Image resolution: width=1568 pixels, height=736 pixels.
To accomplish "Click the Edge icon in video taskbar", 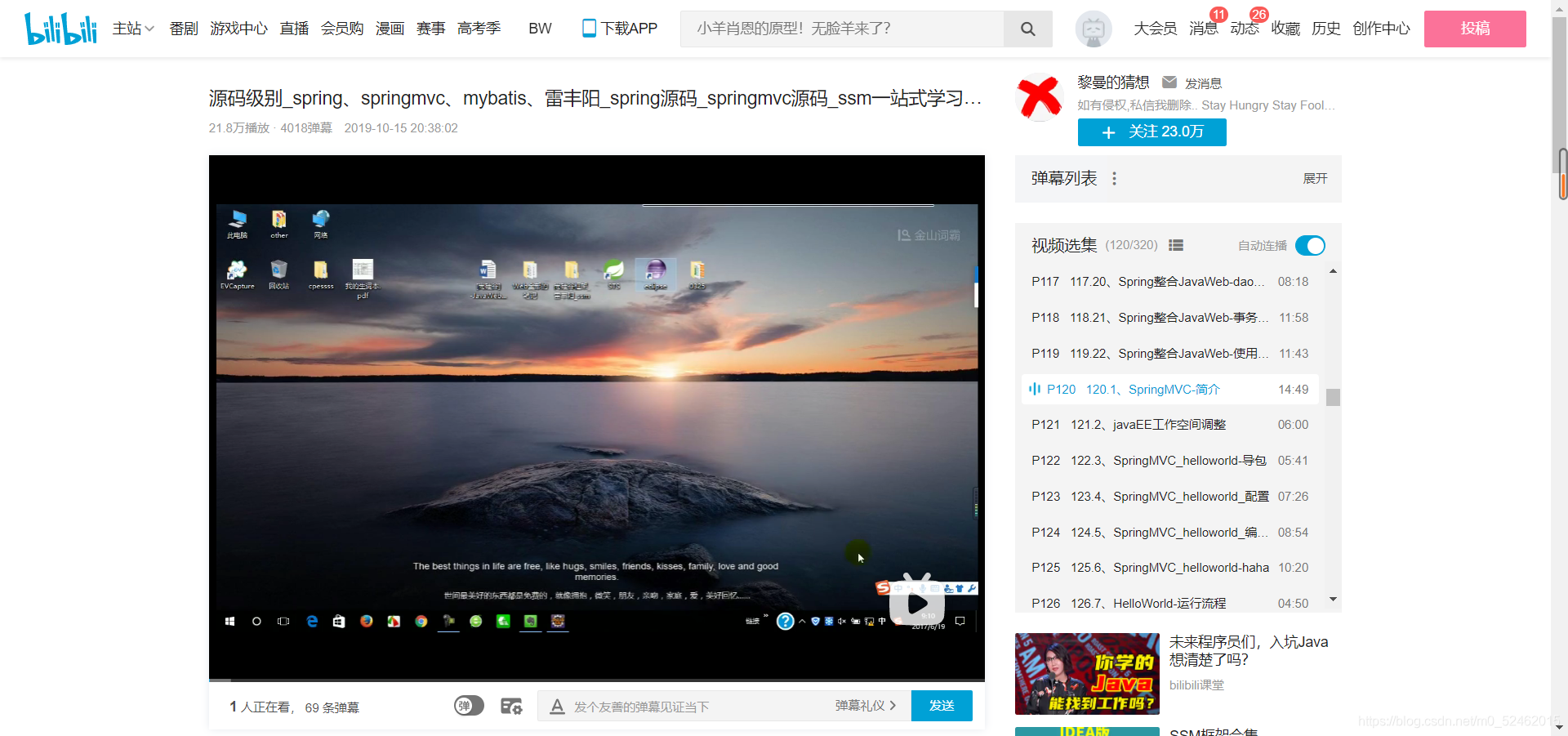I will [x=312, y=622].
